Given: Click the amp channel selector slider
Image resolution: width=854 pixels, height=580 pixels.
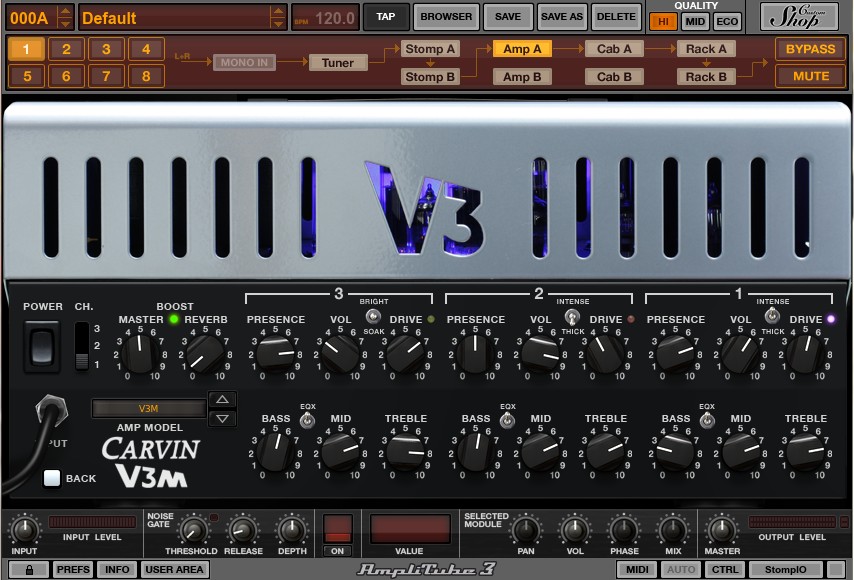Looking at the screenshot, I should coord(82,347).
